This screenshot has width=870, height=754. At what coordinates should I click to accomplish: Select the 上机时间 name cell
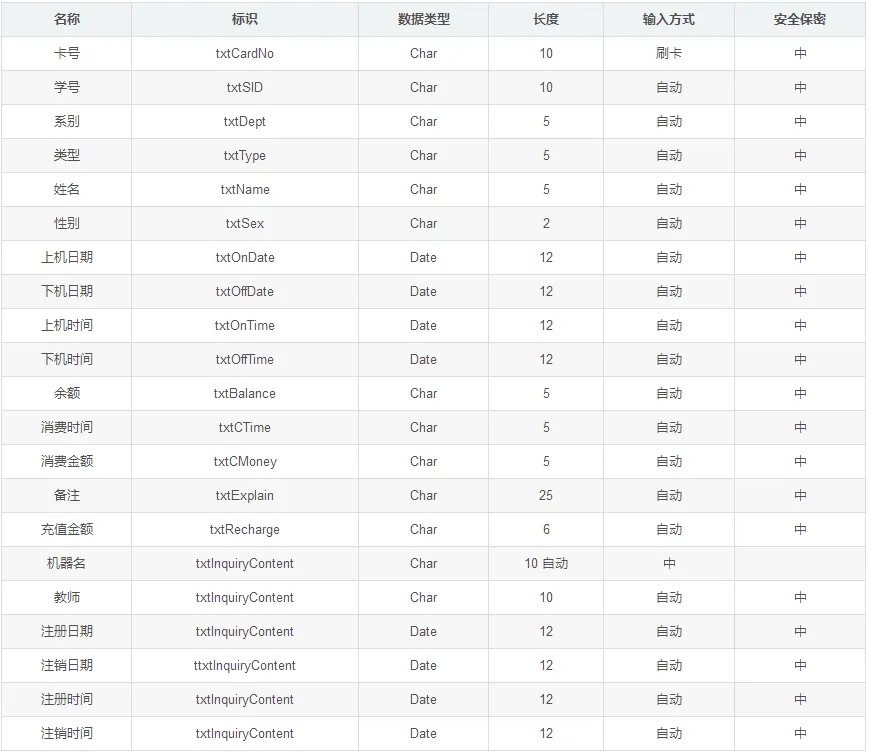tap(67, 325)
